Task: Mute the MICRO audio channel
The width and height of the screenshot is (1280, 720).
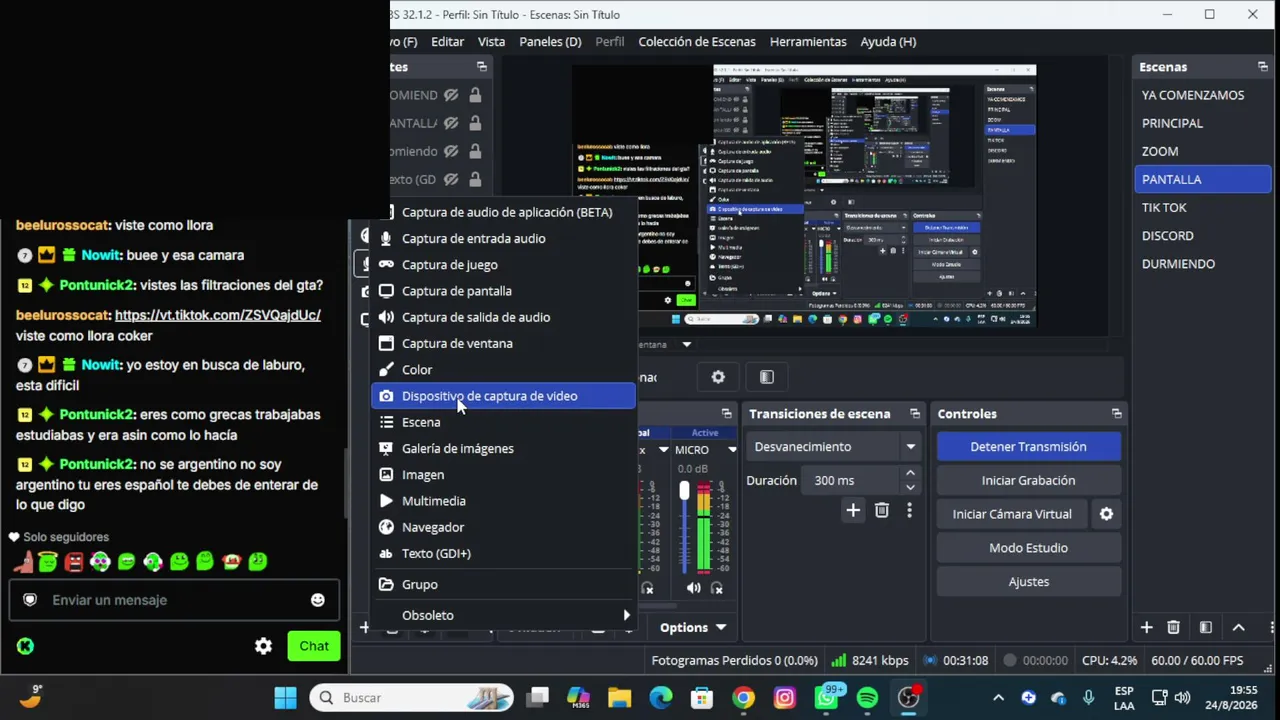Action: coord(692,588)
